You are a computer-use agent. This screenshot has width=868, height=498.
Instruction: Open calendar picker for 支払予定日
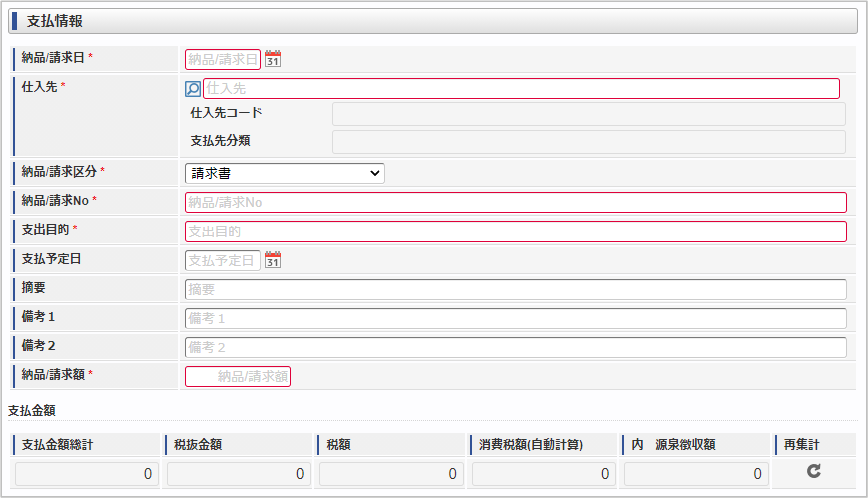(272, 260)
